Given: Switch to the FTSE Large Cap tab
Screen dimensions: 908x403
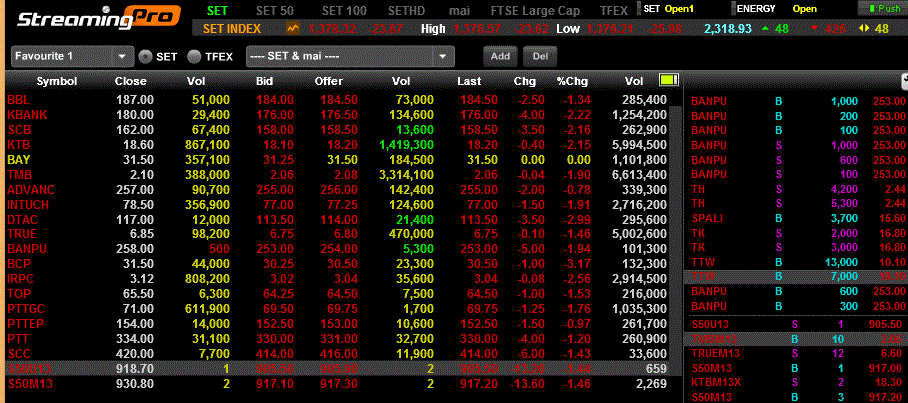Looking at the screenshot, I should (536, 10).
